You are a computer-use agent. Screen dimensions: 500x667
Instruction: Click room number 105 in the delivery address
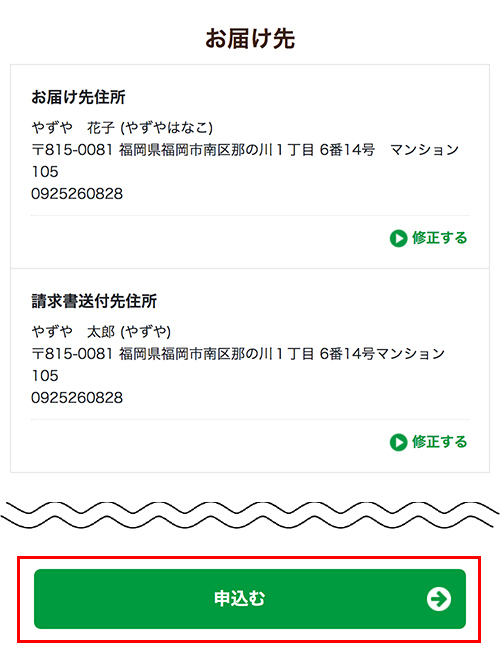click(x=45, y=172)
